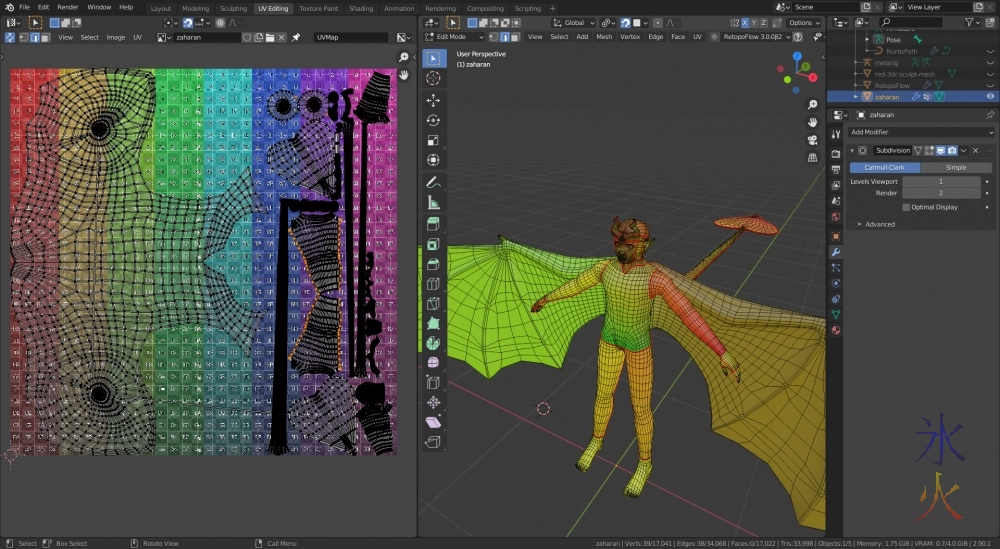Enable the Optimal Display checkbox

906,207
